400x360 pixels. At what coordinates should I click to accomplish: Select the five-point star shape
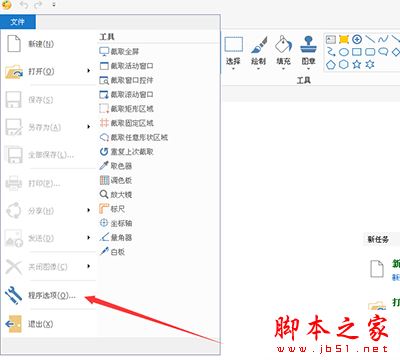[x=357, y=64]
